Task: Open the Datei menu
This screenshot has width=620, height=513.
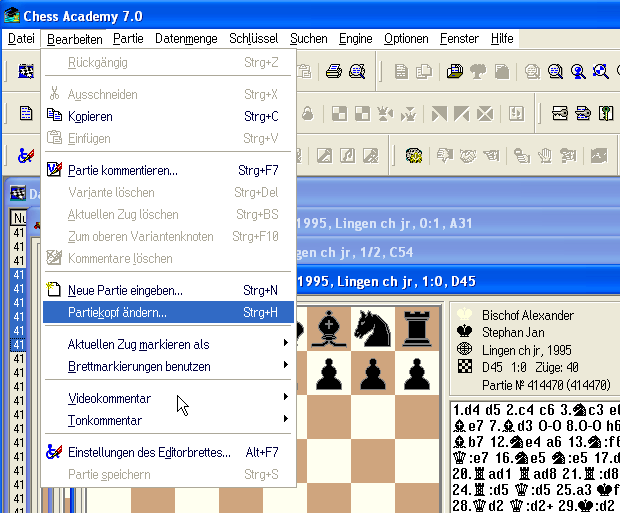Action: click(21, 39)
